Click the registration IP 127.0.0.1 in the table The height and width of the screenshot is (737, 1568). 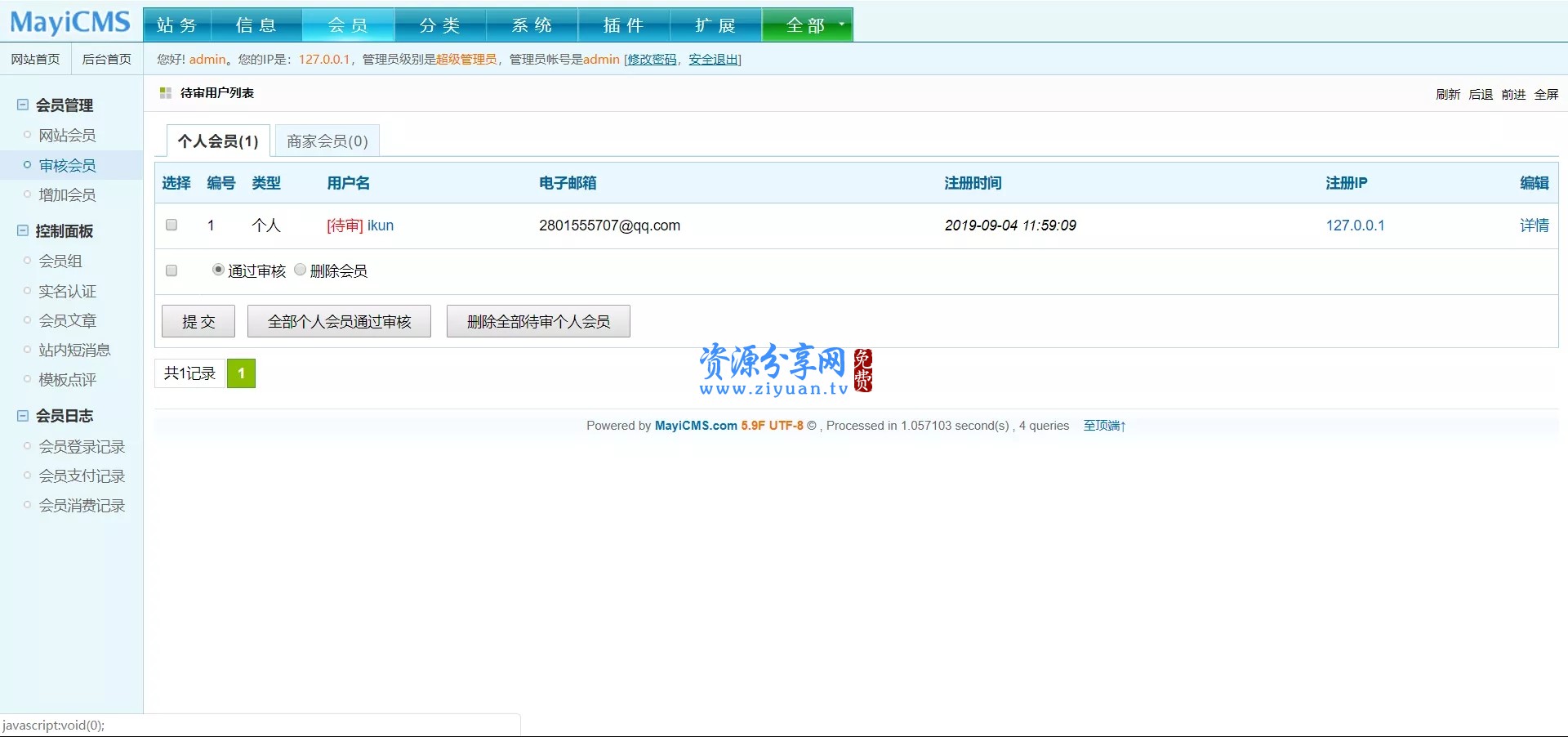click(x=1355, y=226)
